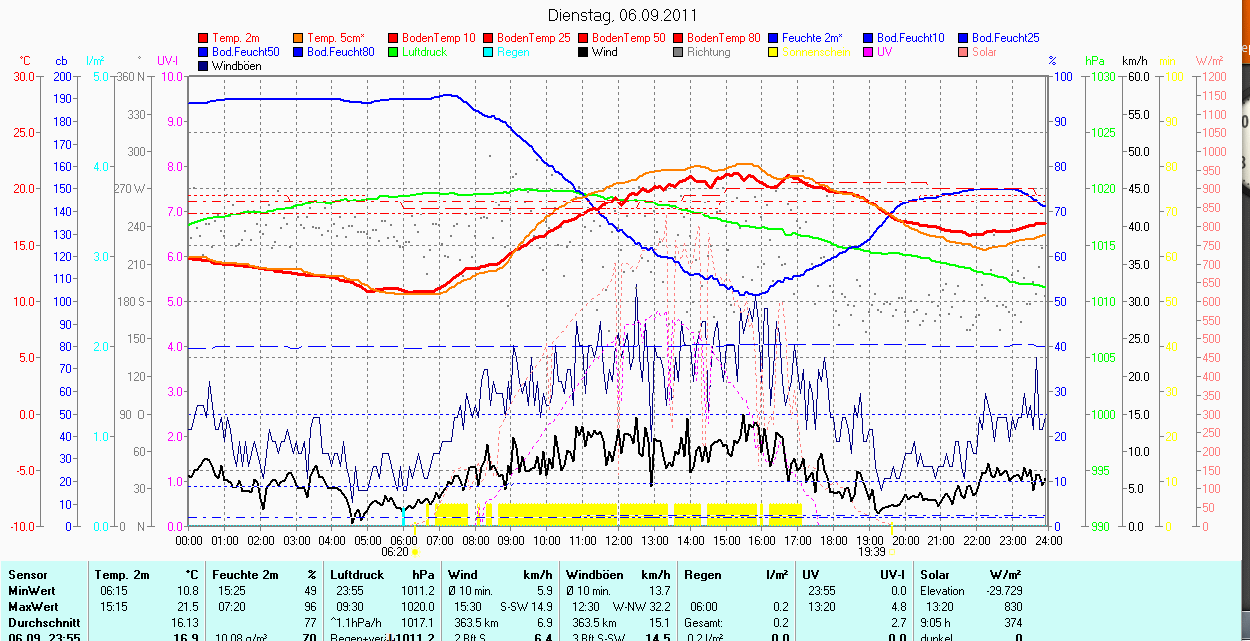Click the BodenTemp 80 legend label

[725, 38]
